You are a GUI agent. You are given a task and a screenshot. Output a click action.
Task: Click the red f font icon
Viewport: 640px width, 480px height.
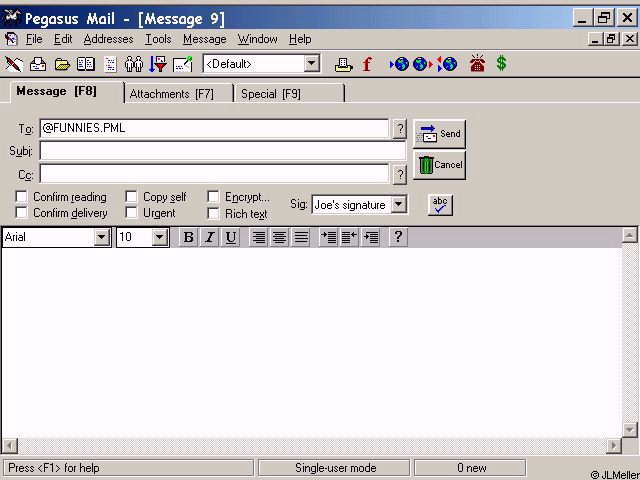[367, 64]
